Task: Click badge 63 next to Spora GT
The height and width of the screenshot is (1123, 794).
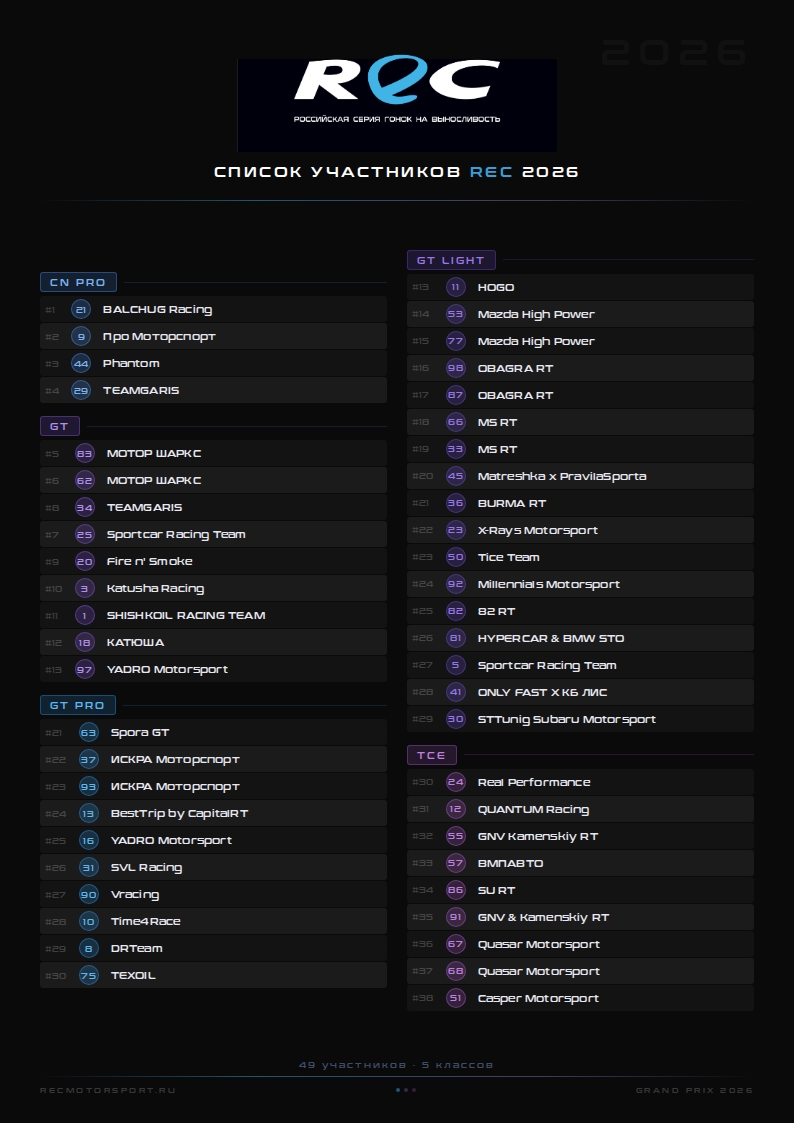Action: 89,733
